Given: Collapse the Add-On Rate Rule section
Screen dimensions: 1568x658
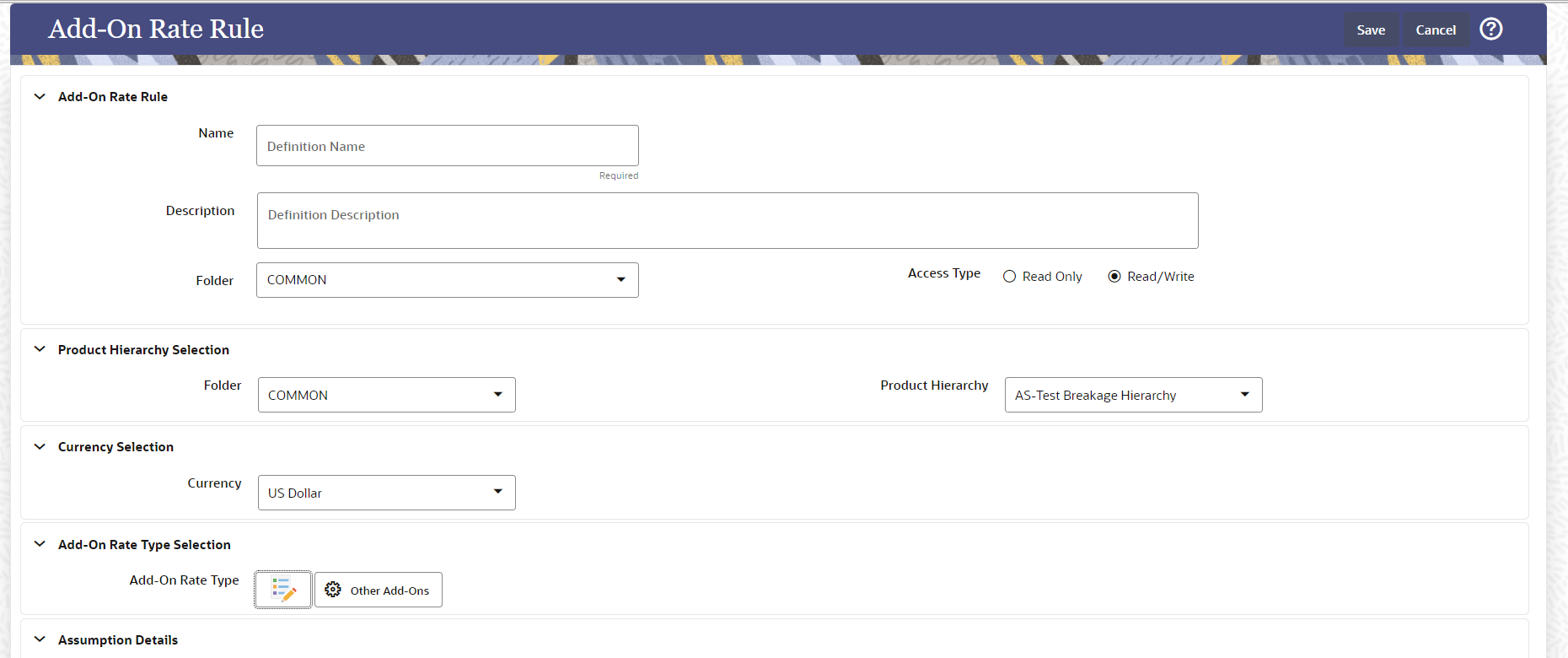Looking at the screenshot, I should tap(40, 97).
